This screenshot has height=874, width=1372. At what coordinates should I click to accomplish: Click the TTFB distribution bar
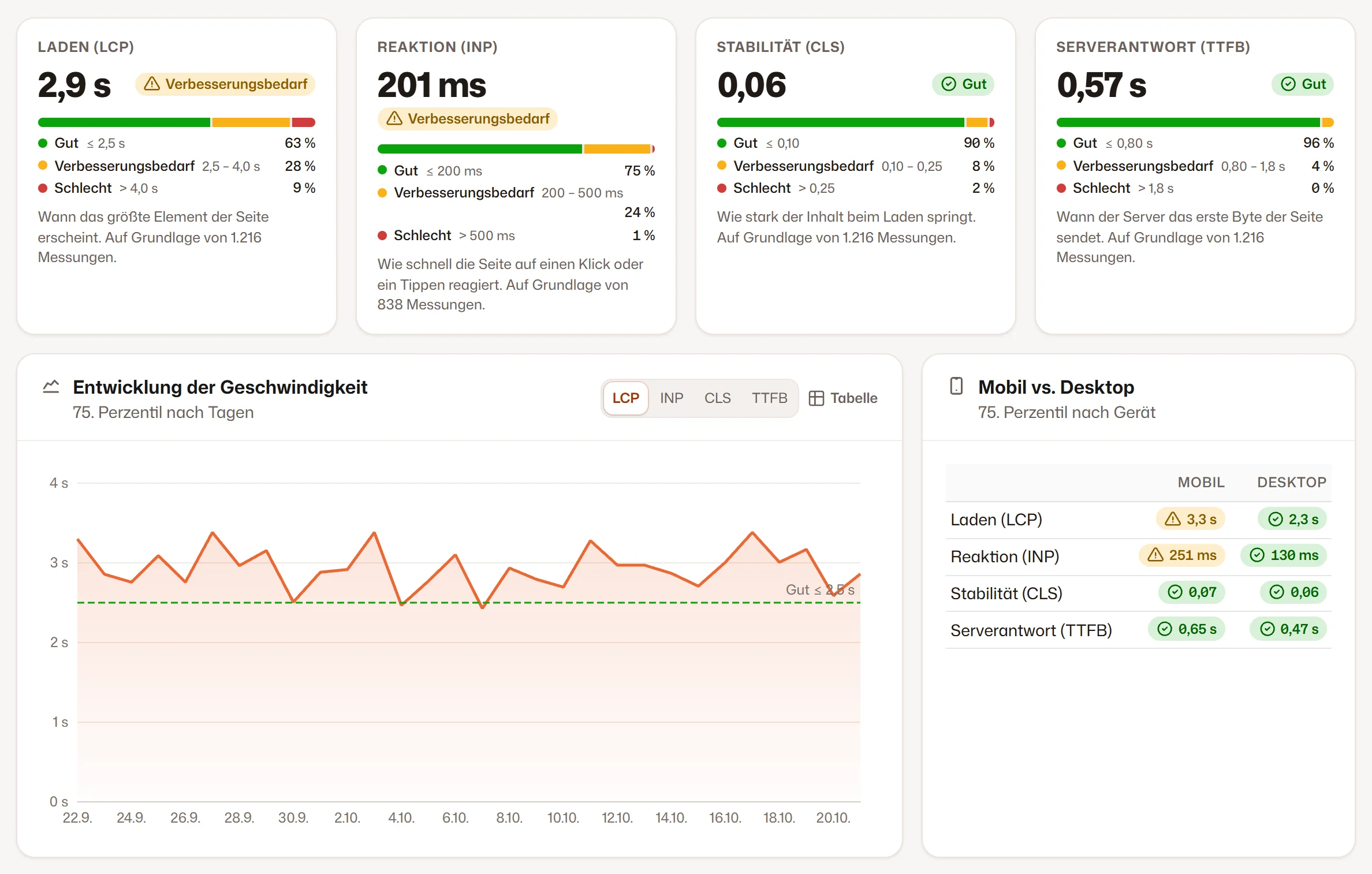pos(1195,122)
